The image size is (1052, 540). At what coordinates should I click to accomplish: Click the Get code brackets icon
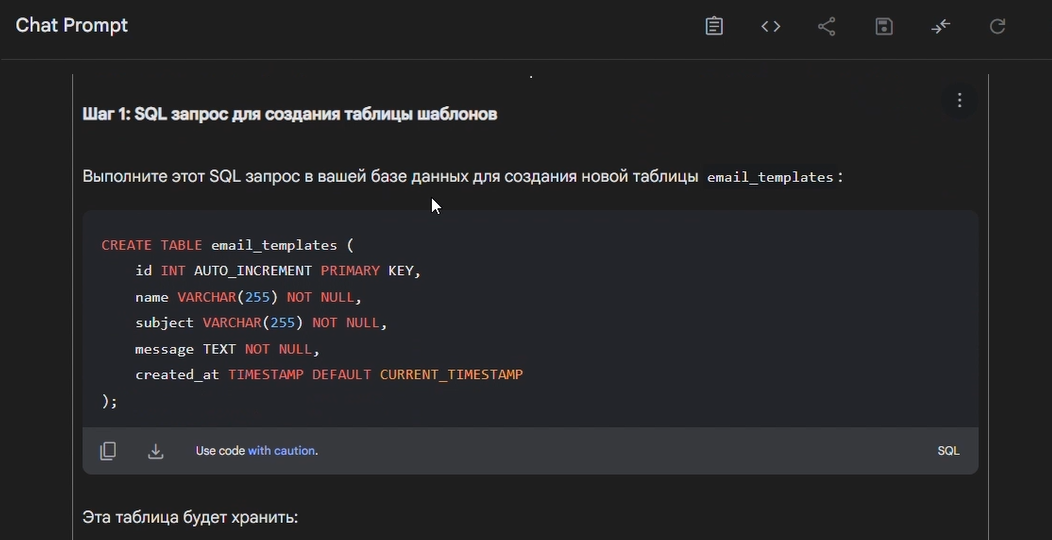770,26
